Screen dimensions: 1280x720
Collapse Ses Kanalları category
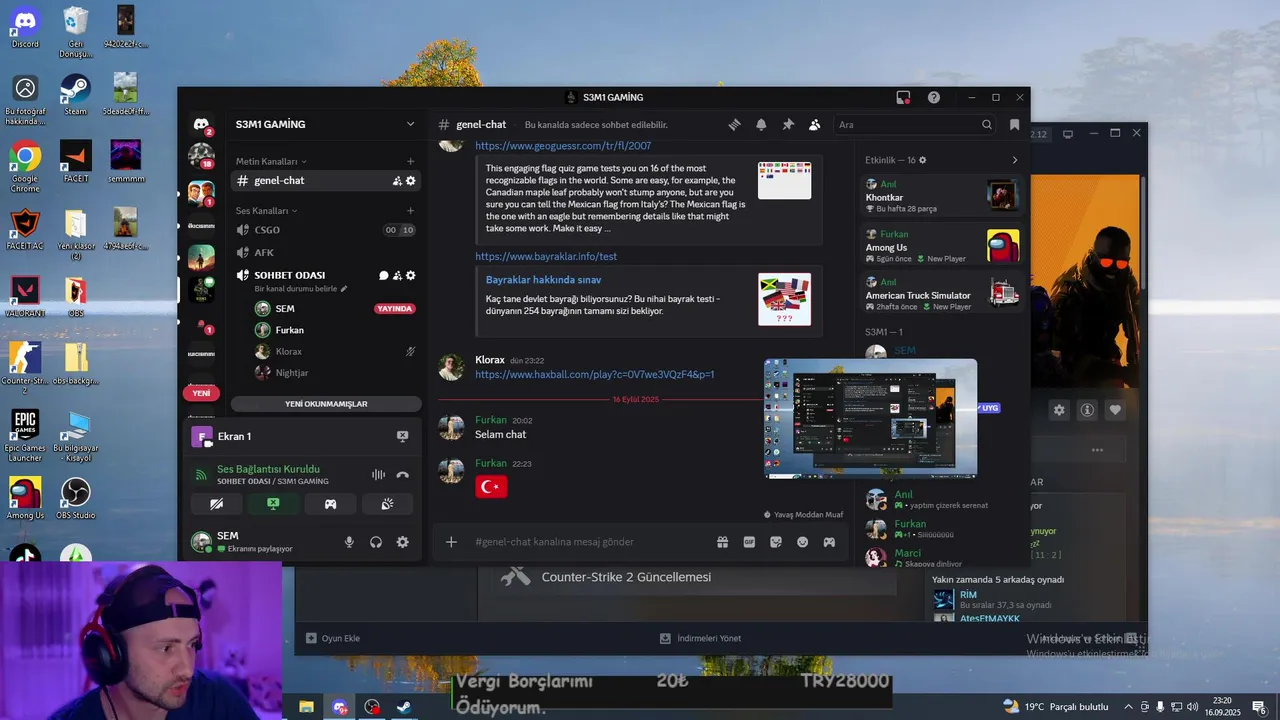point(266,211)
